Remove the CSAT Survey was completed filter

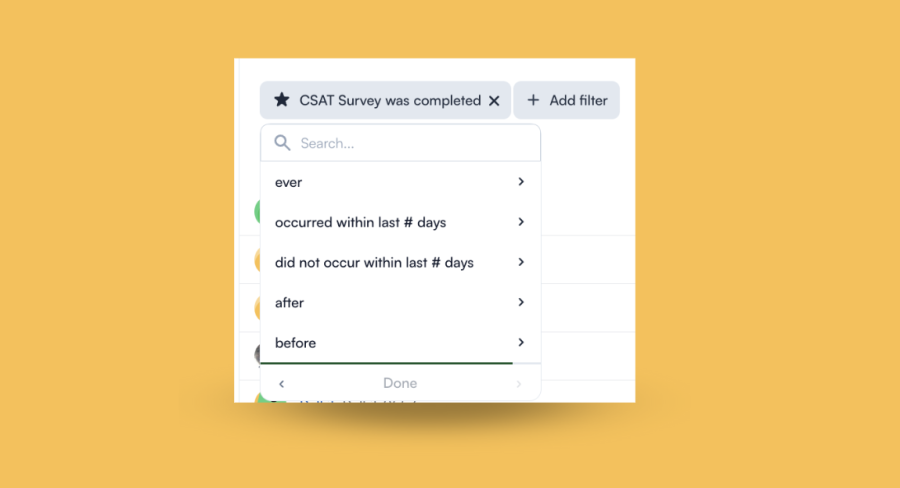[x=494, y=101]
